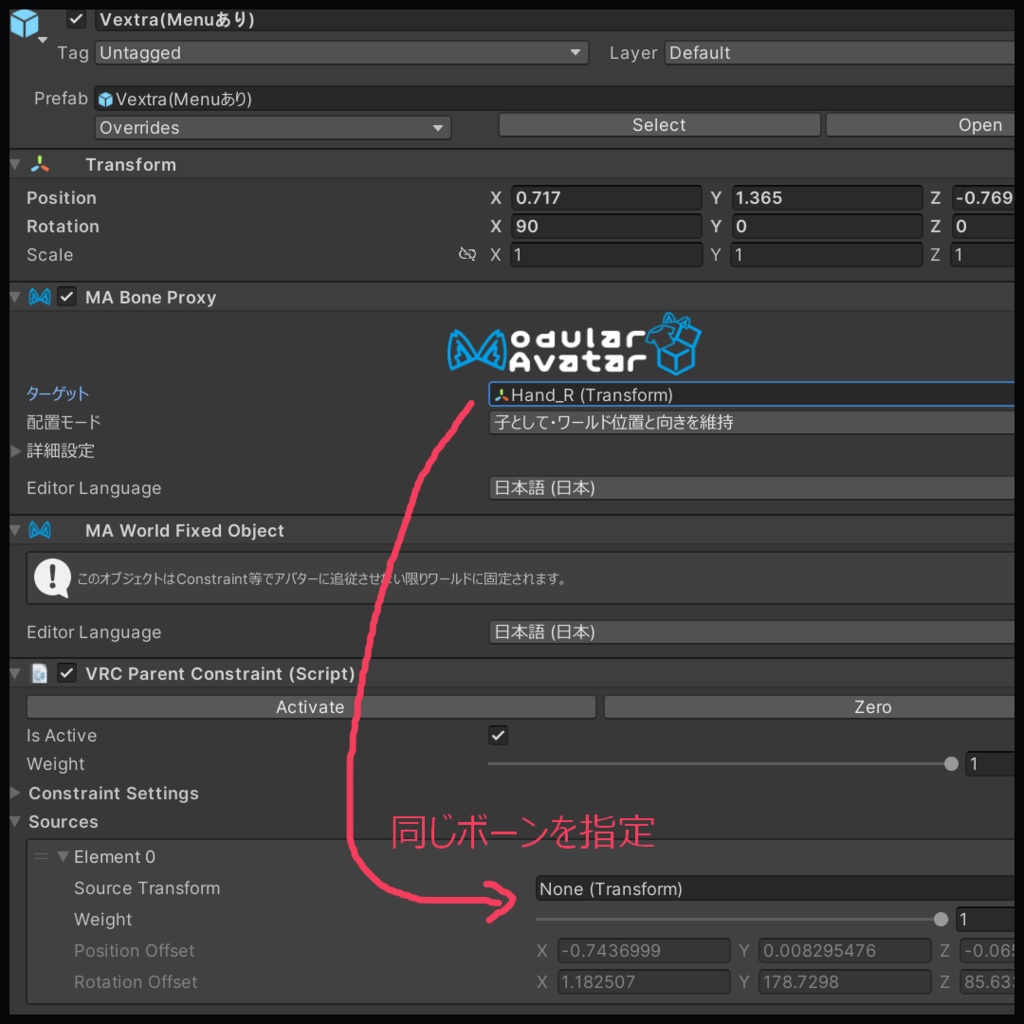This screenshot has width=1024, height=1024.
Task: Expand the Constraint Settings foldout
Action: pos(16,793)
